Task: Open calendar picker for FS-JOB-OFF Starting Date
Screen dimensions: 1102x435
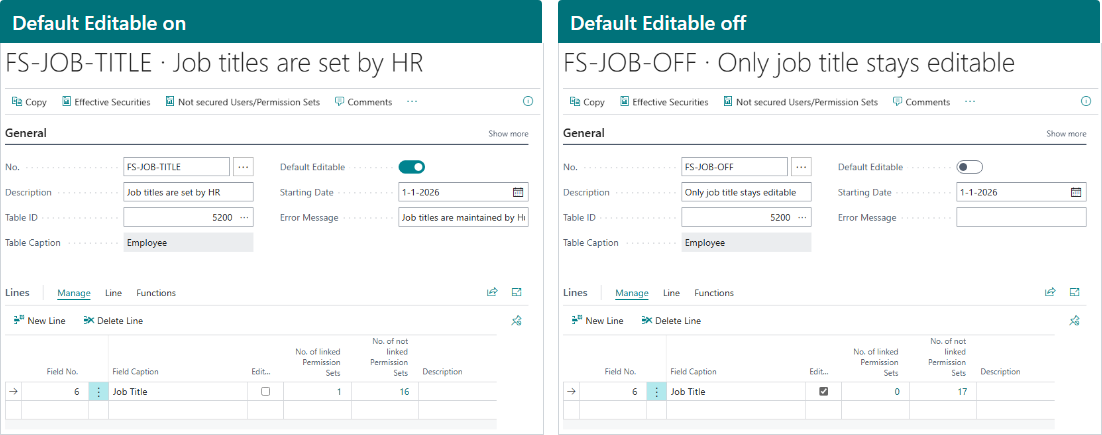Action: pos(1076,192)
